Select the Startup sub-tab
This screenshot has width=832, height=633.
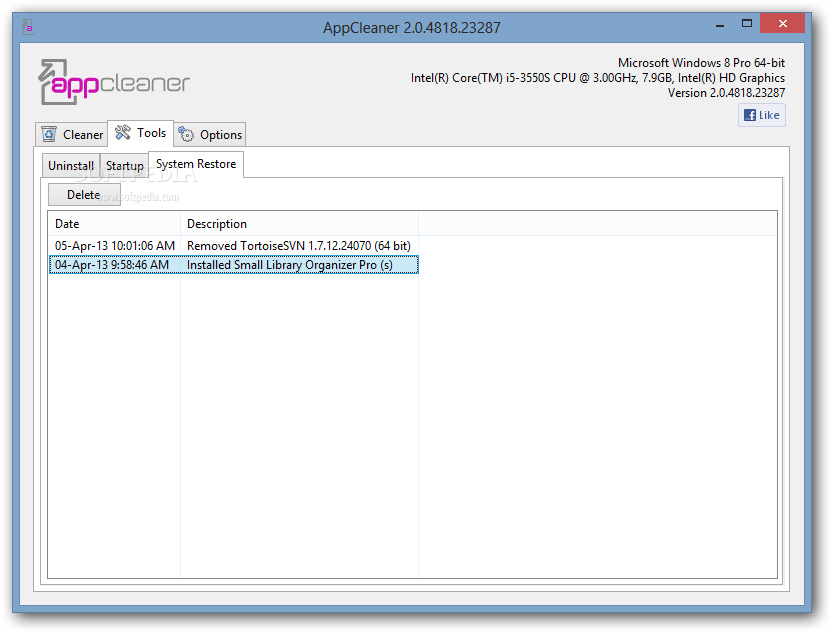tap(125, 166)
